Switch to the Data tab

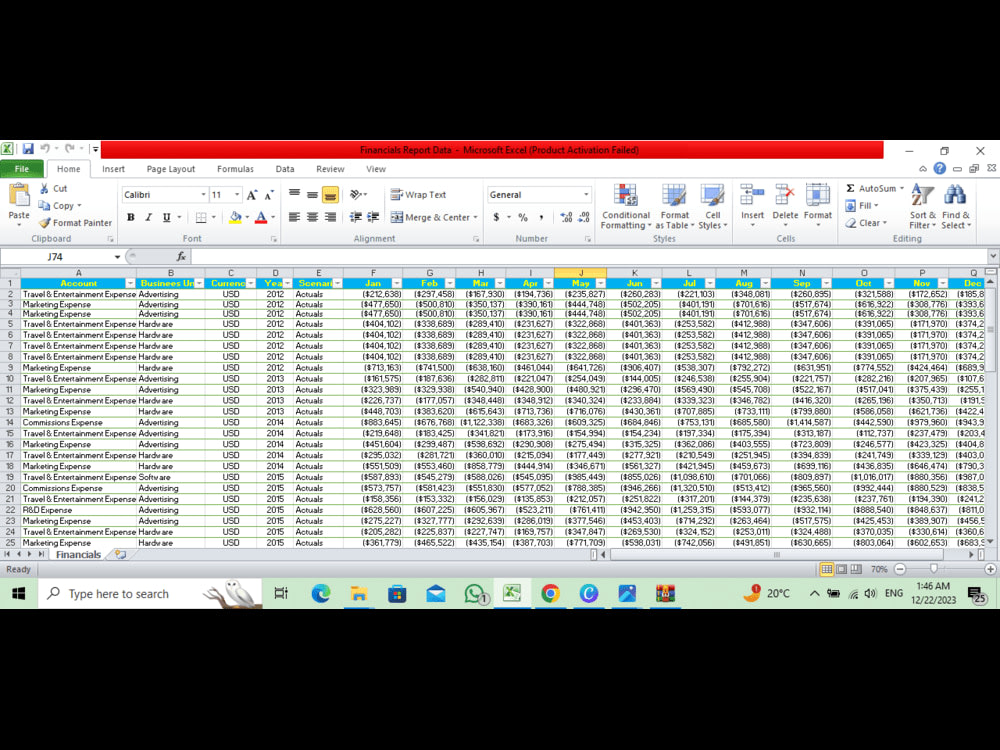[284, 169]
